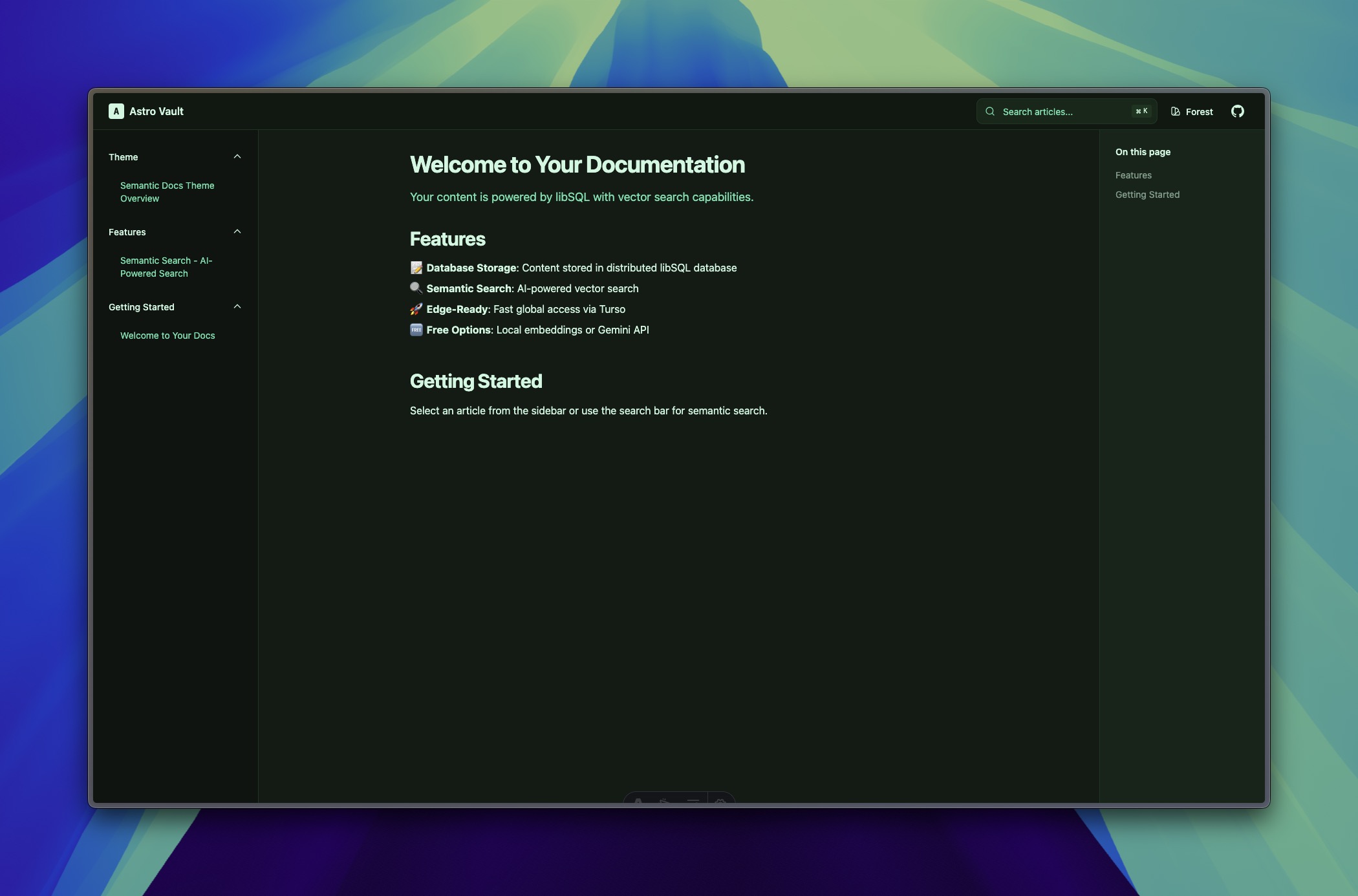Open Semantic Search - AI-Powered Search article
Screen dimensions: 1358x896
pos(166,267)
